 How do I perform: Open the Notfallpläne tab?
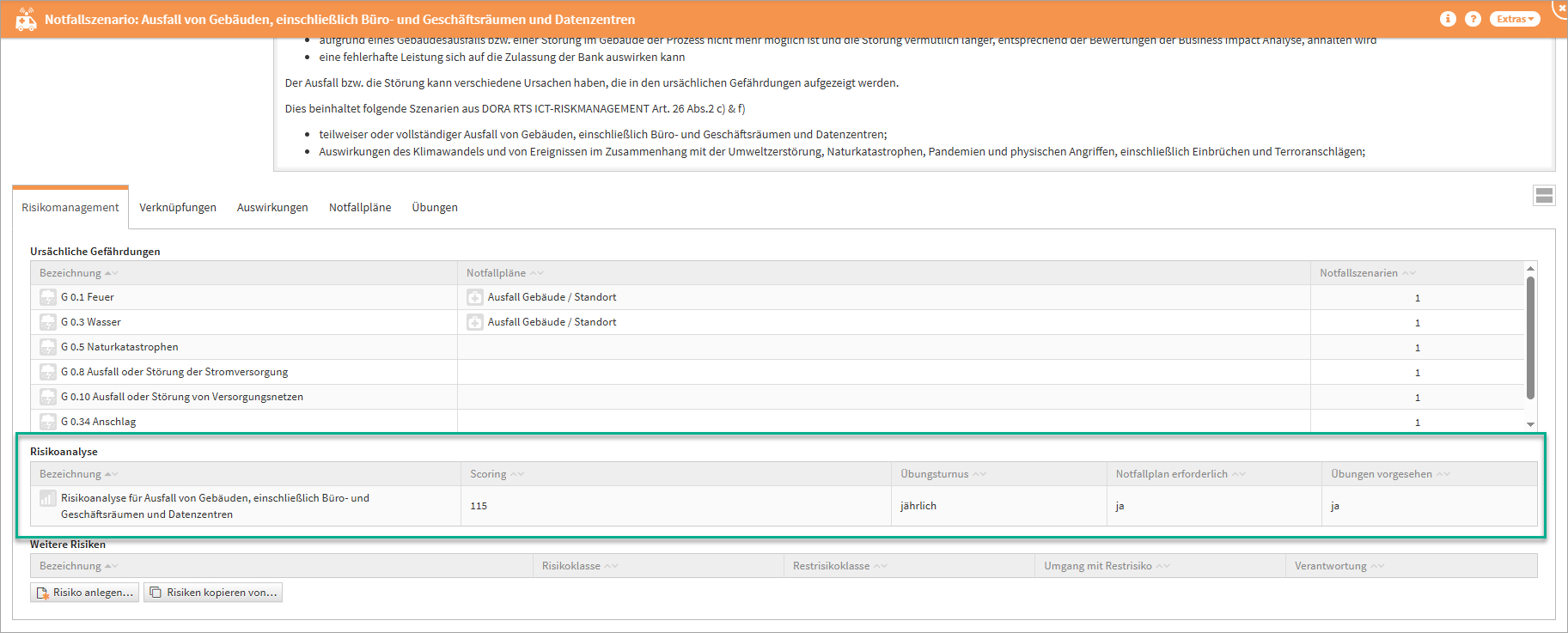tap(360, 208)
